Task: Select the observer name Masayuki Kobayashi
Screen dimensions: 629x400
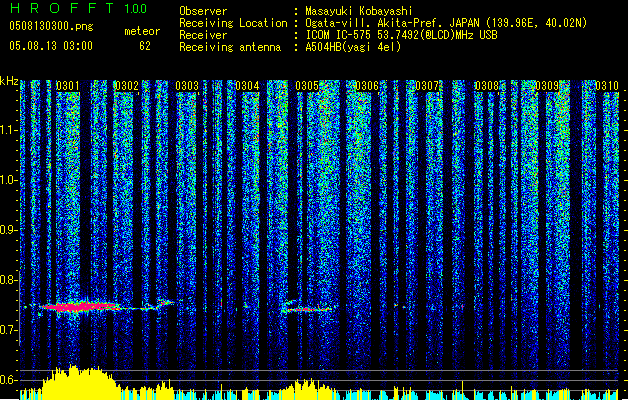Action: click(359, 11)
